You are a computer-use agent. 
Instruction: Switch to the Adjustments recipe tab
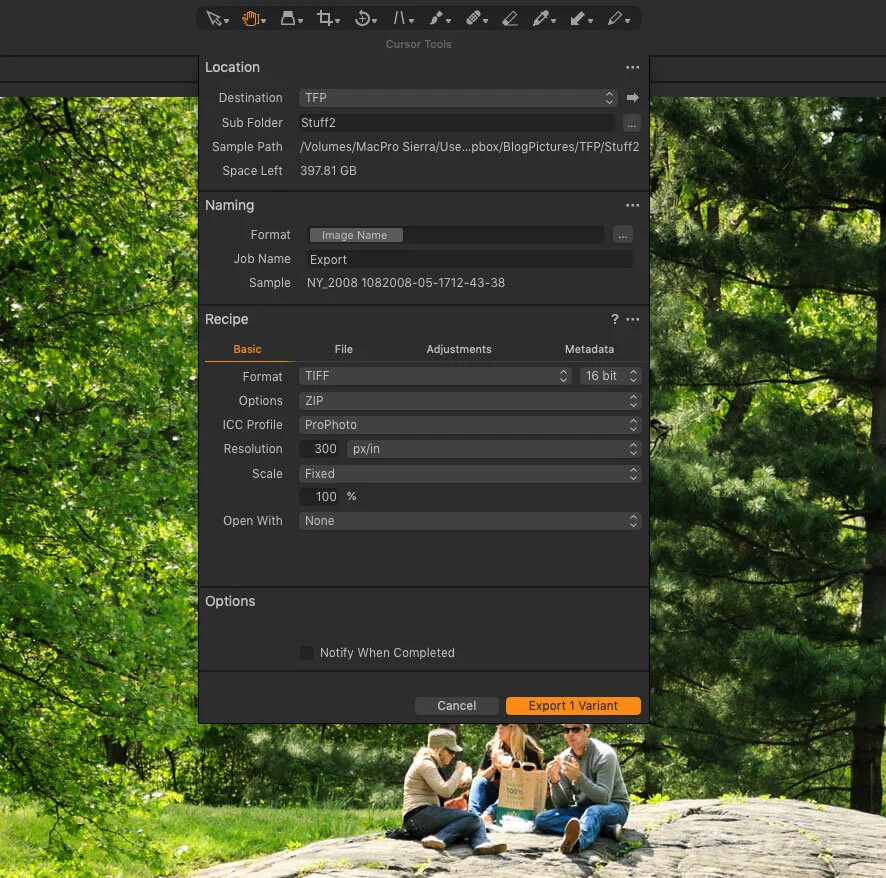(x=458, y=349)
